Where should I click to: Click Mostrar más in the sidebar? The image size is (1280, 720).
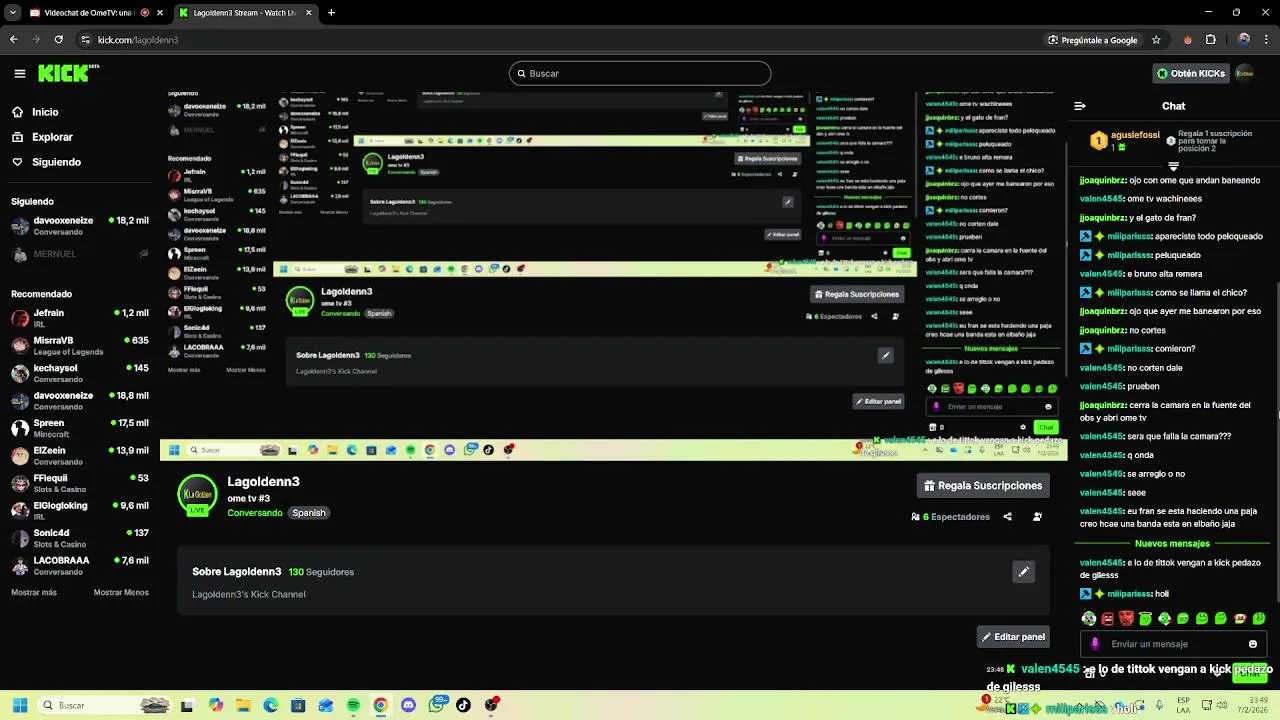(x=34, y=592)
